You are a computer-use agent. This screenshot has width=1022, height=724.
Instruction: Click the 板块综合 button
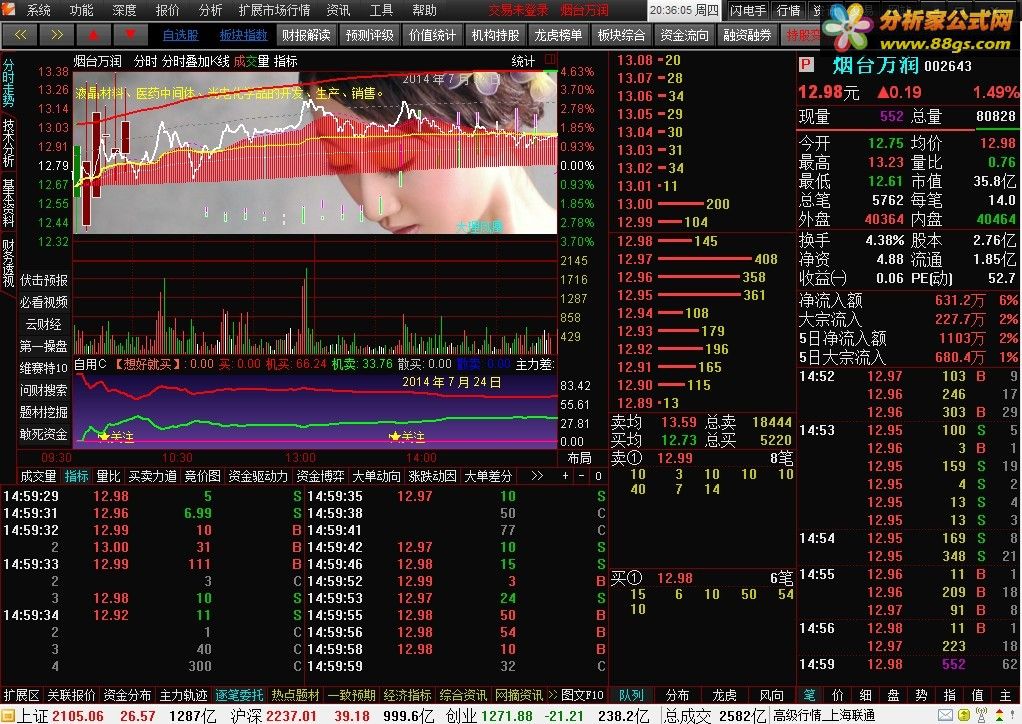click(x=622, y=35)
